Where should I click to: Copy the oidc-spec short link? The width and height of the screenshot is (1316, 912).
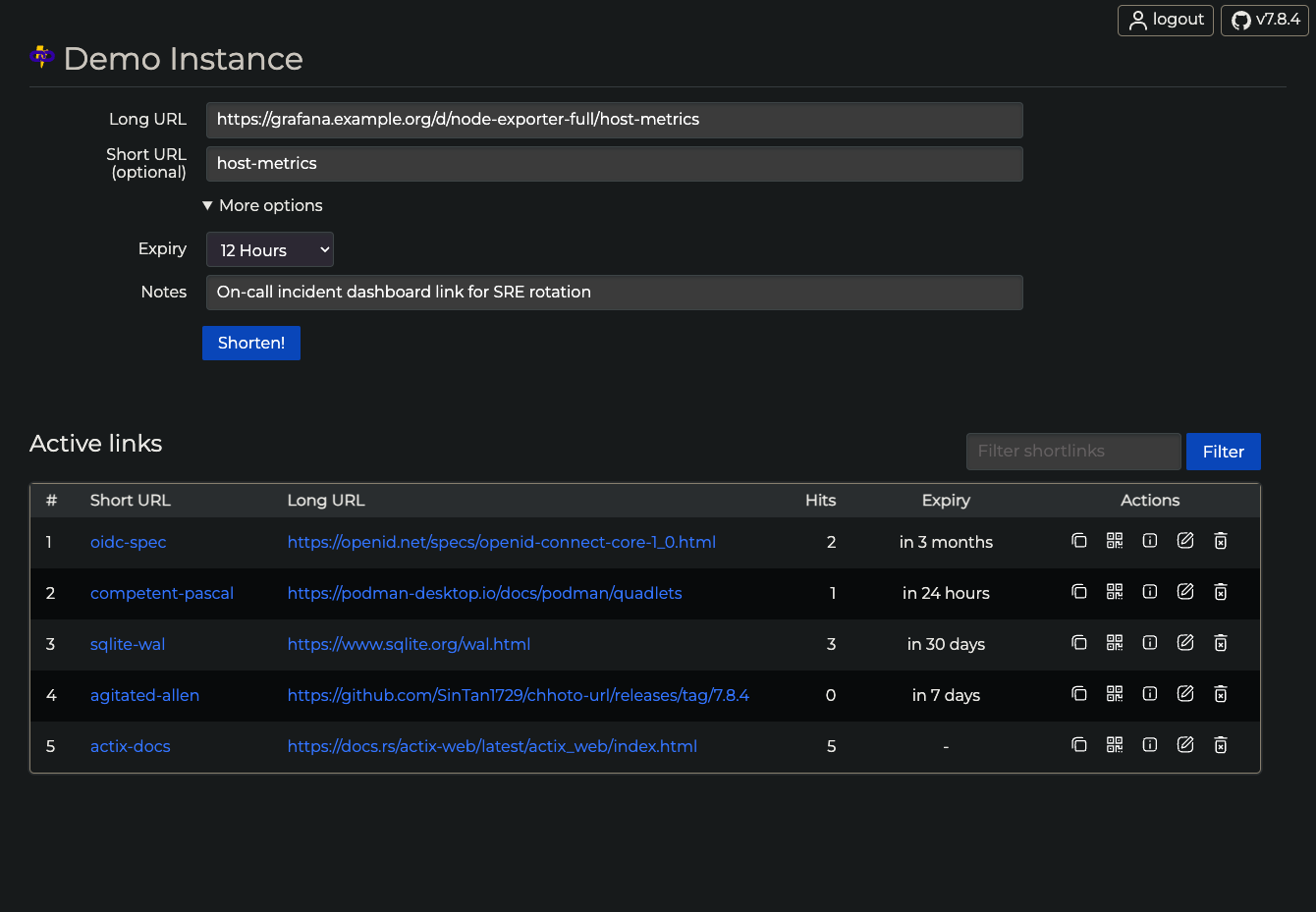pos(1079,541)
